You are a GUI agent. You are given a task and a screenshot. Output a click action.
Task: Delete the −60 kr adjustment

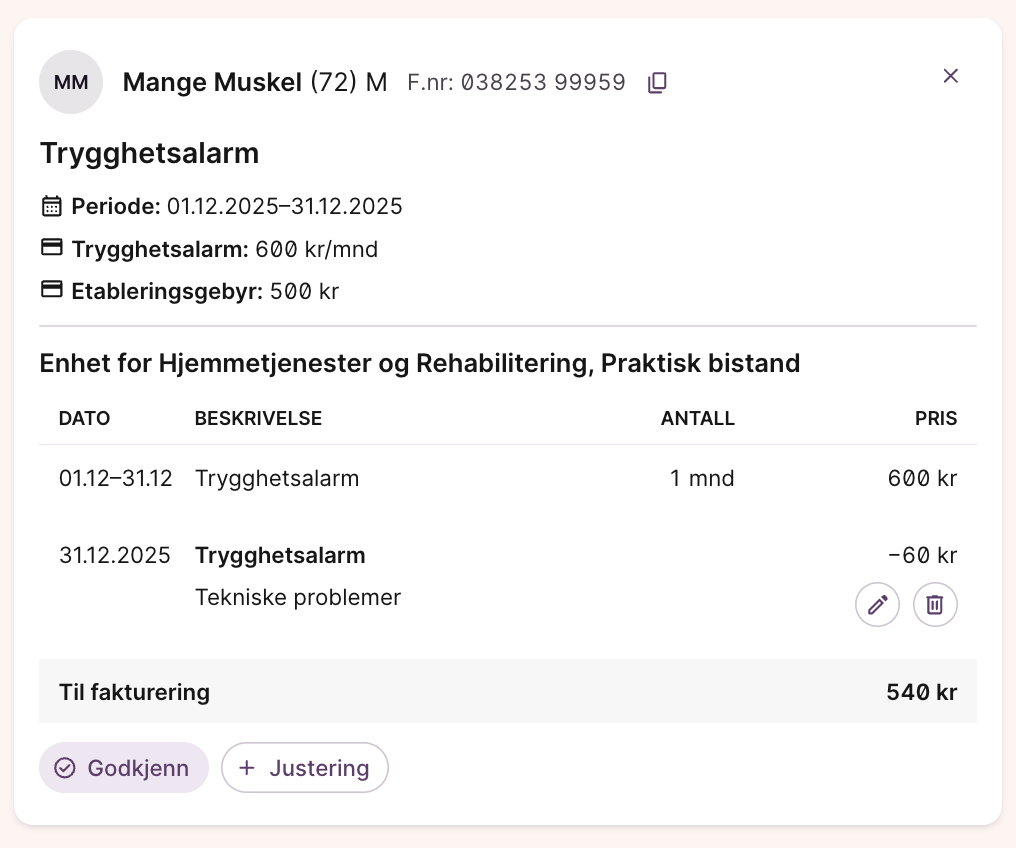click(x=935, y=605)
